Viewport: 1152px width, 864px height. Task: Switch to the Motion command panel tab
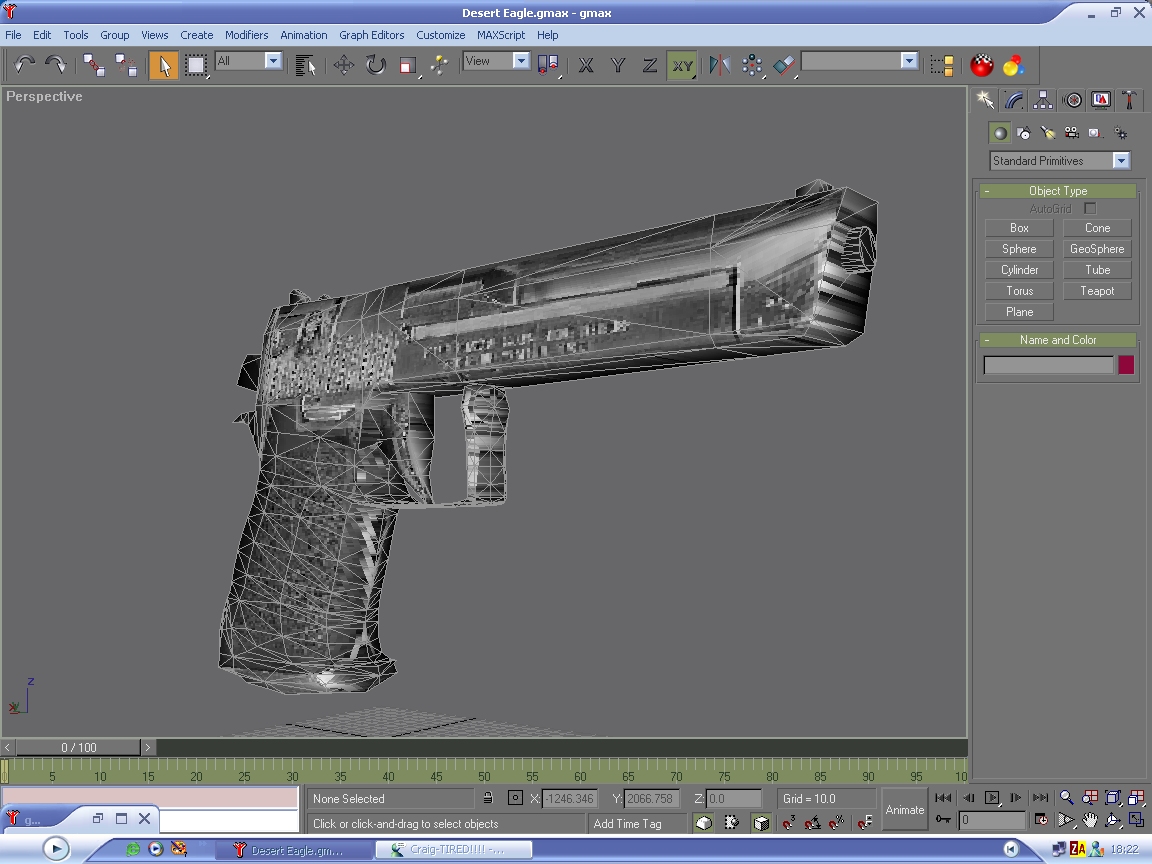point(1072,100)
